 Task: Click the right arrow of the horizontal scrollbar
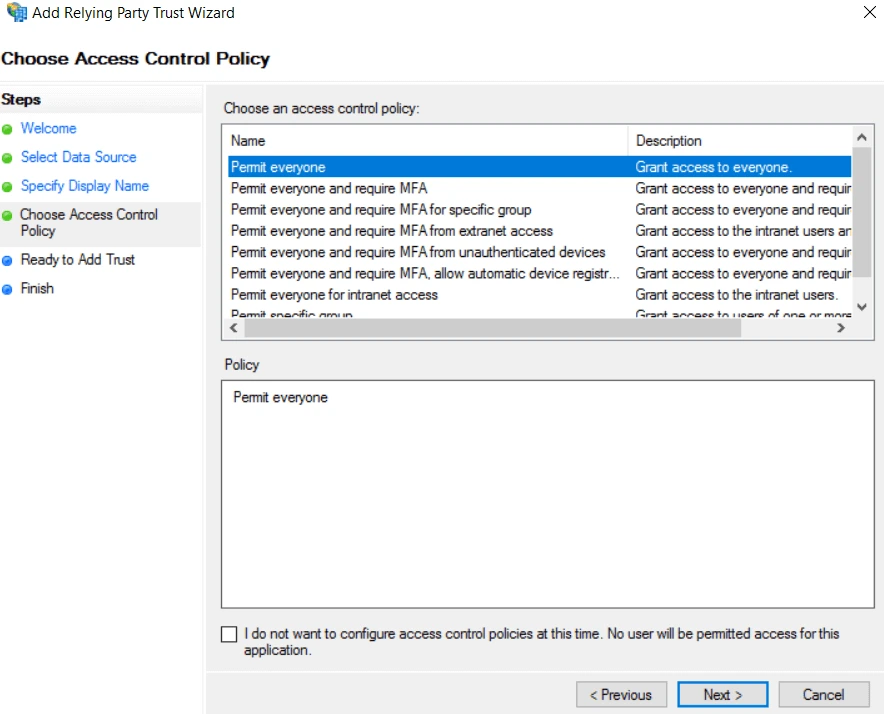pos(841,327)
